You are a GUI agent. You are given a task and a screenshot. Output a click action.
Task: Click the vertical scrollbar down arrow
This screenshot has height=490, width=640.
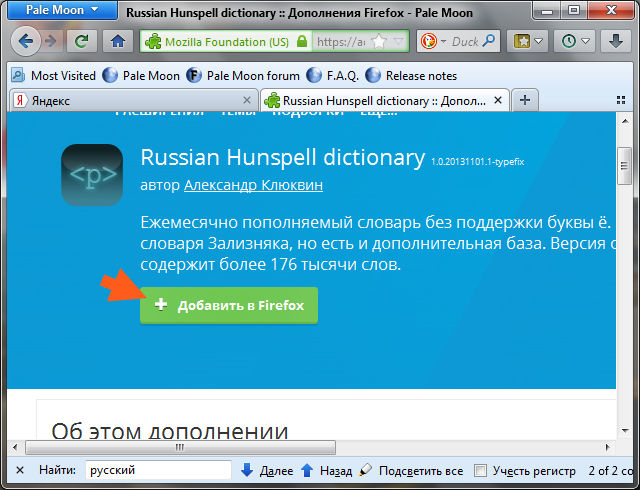pos(625,431)
